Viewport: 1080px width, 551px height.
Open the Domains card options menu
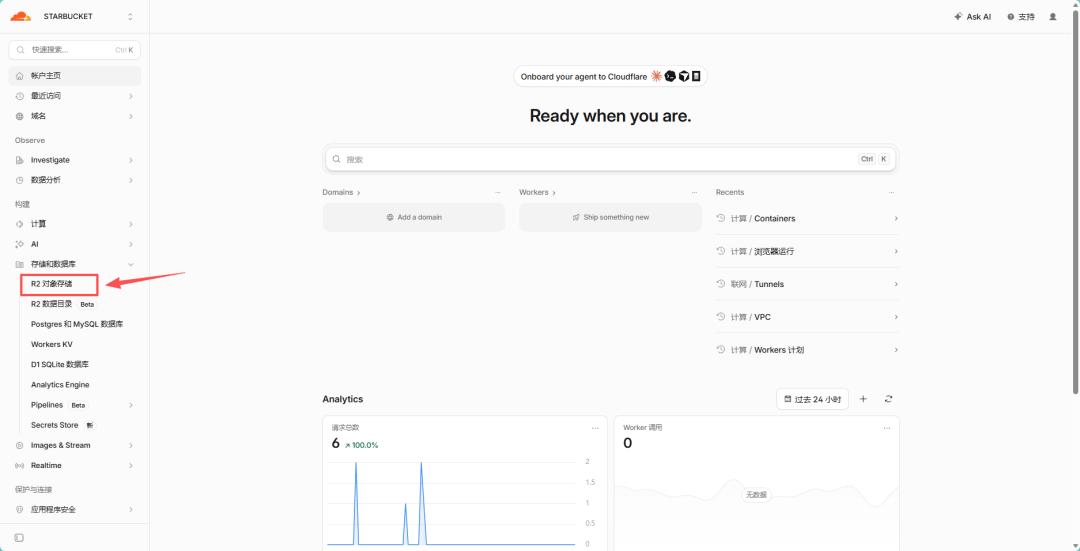498,192
